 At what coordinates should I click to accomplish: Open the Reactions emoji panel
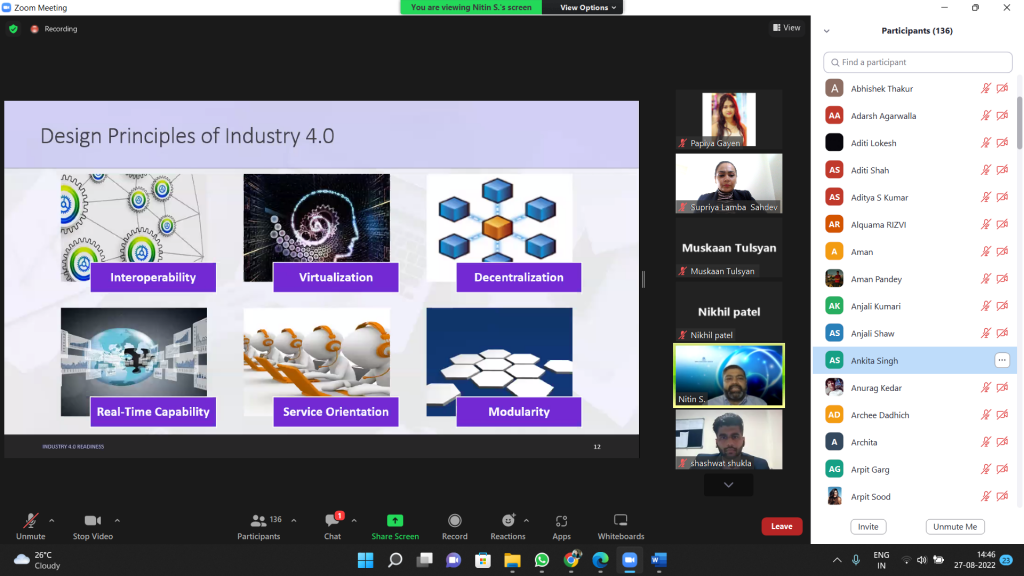[x=508, y=526]
